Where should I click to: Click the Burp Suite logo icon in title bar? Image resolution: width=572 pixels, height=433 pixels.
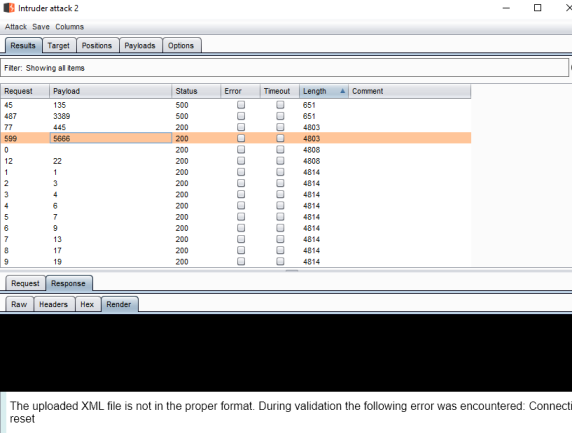9,8
